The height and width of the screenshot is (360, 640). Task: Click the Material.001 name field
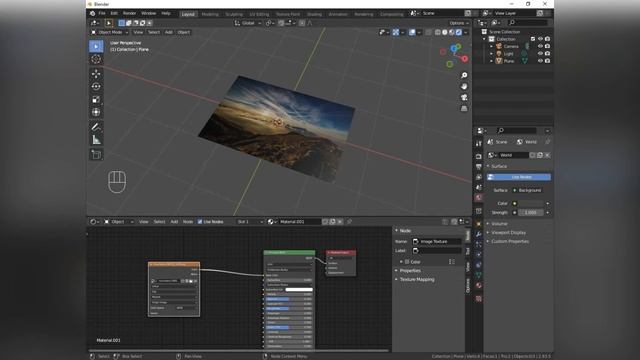click(299, 222)
